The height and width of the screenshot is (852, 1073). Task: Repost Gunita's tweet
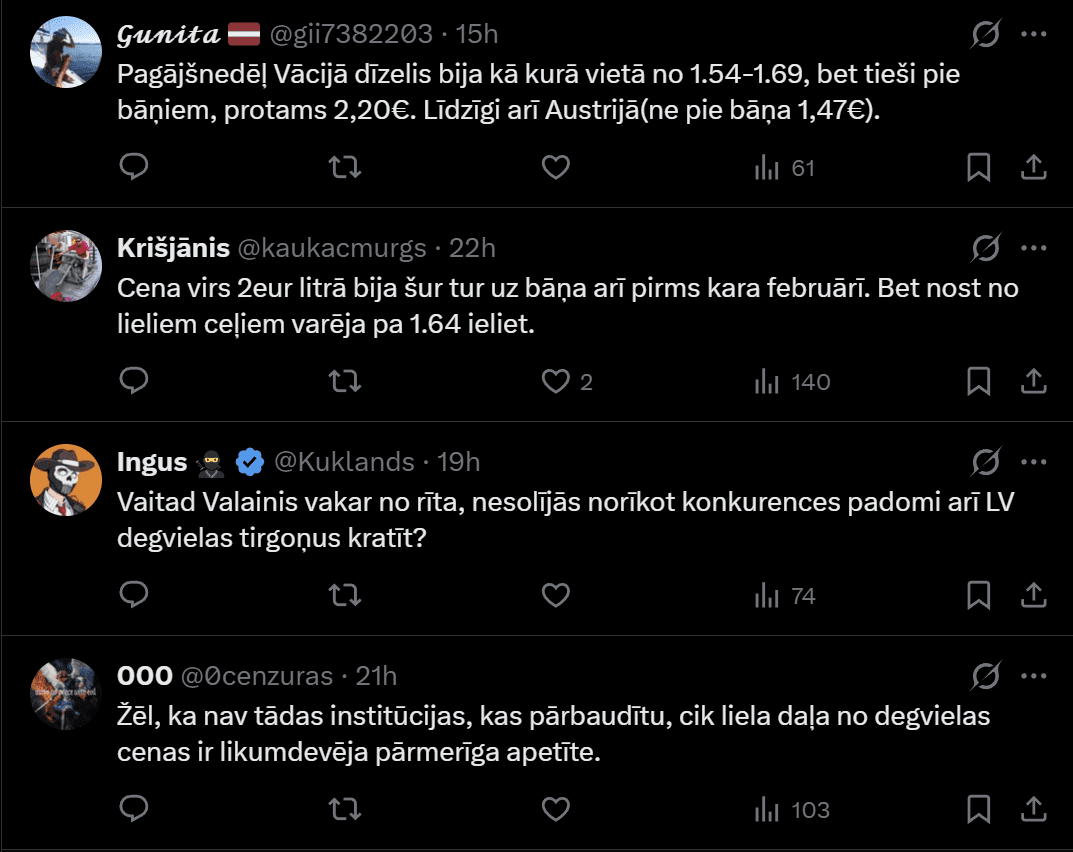(345, 167)
